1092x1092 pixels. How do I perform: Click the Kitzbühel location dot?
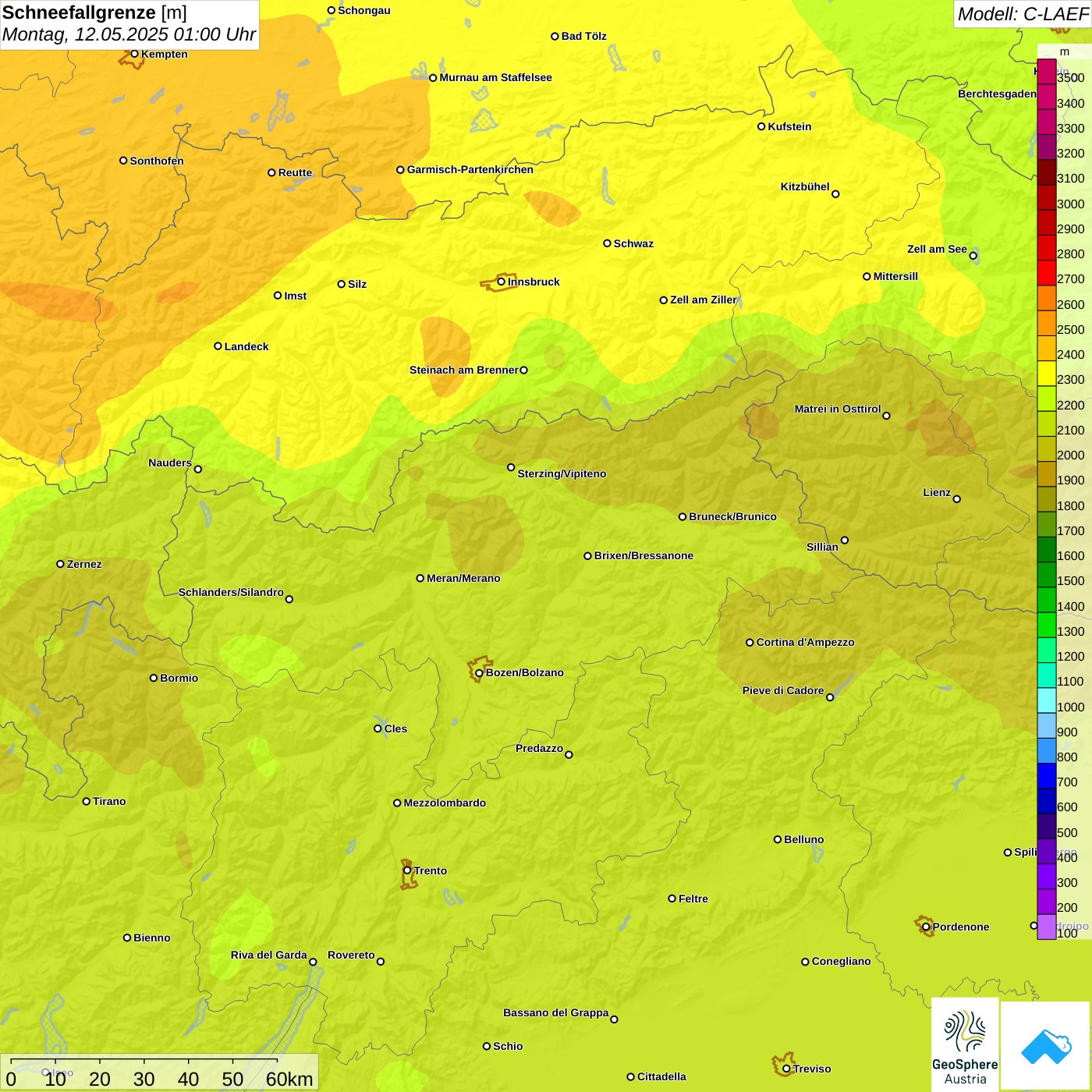835,194
